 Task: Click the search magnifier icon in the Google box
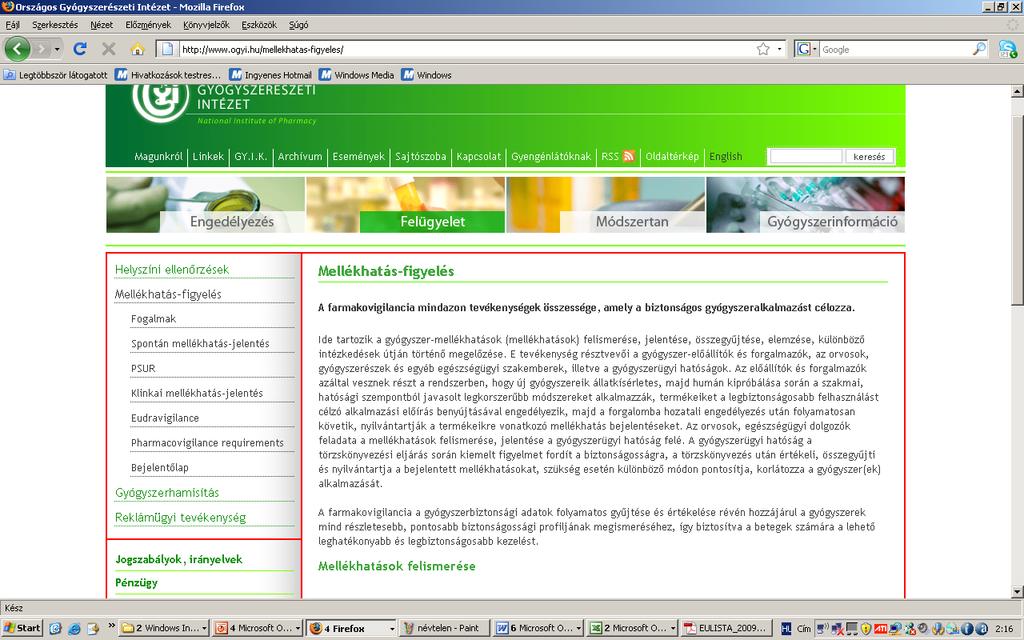pos(979,49)
